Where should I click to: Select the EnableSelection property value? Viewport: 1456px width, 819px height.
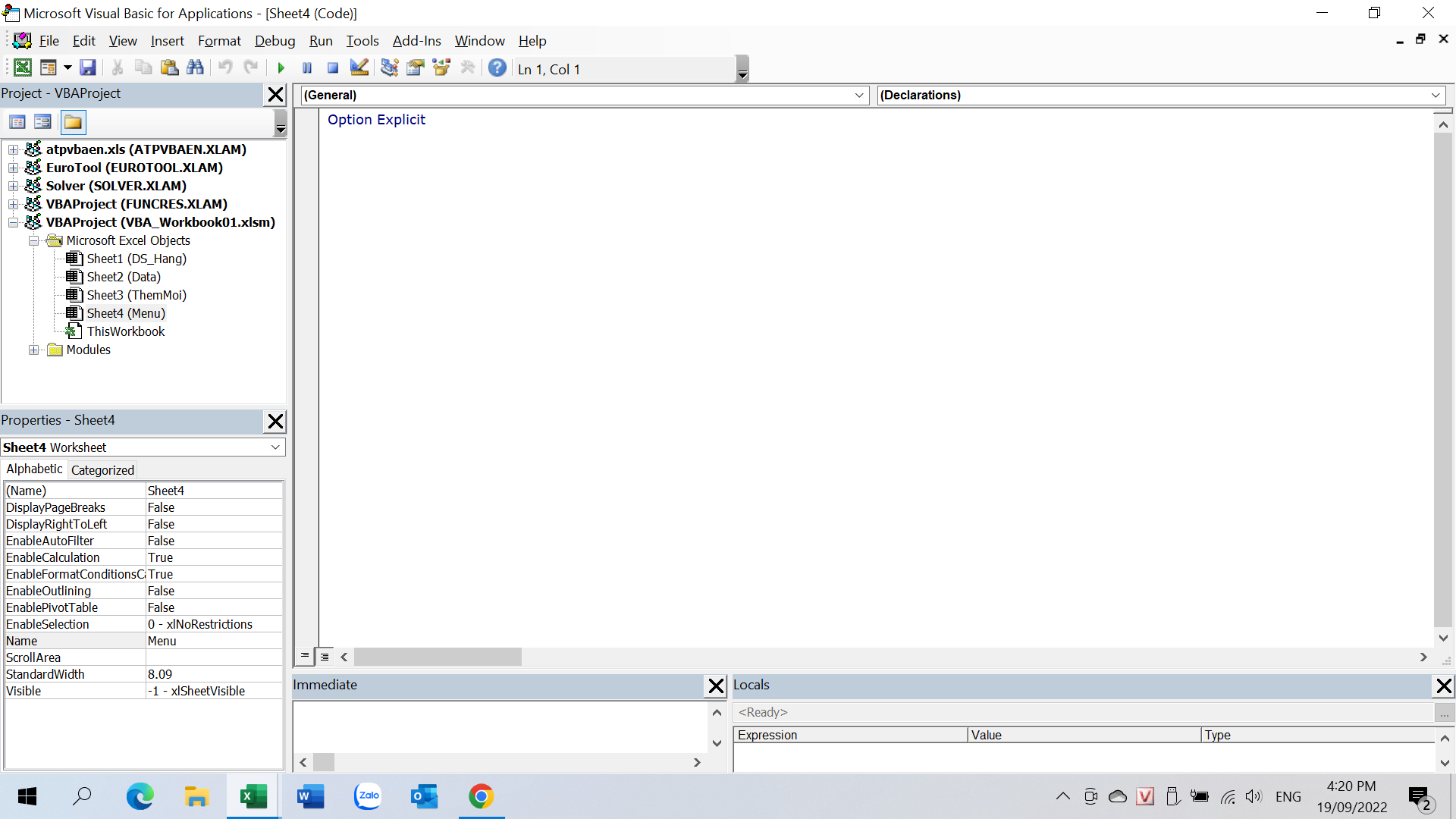pyautogui.click(x=214, y=624)
